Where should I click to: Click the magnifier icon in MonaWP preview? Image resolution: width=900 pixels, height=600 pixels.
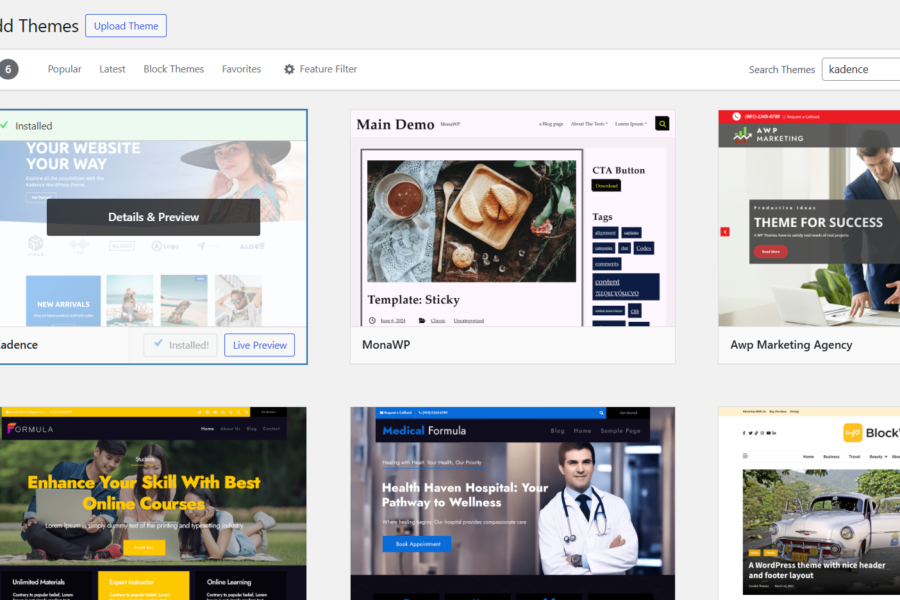pyautogui.click(x=662, y=124)
